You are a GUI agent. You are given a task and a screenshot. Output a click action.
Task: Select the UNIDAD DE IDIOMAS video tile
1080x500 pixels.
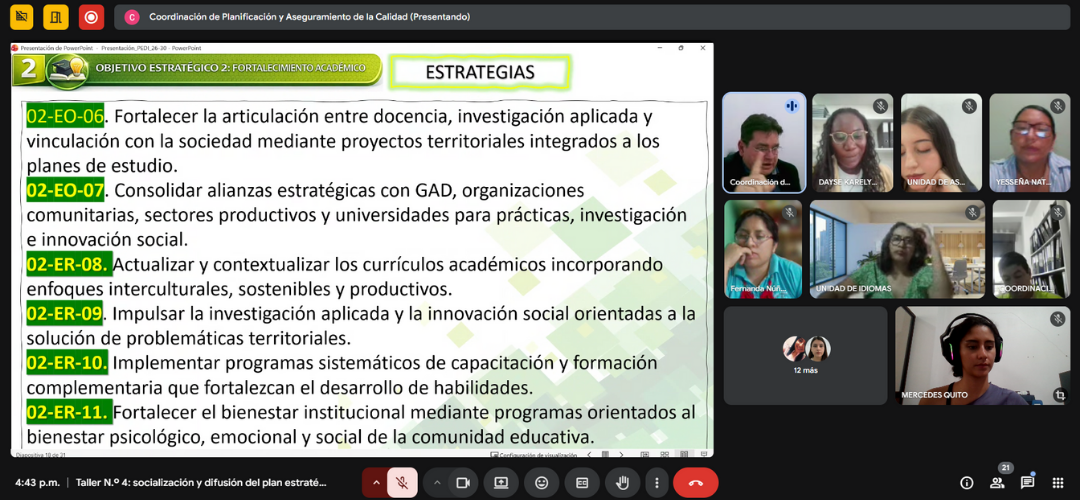(896, 249)
